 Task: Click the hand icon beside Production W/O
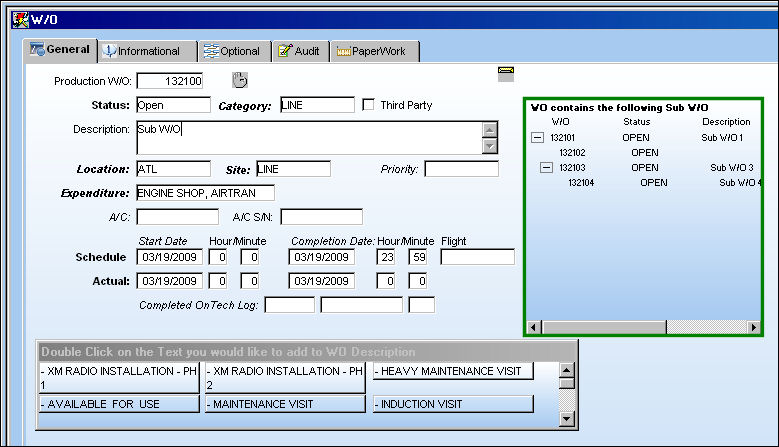[x=239, y=80]
